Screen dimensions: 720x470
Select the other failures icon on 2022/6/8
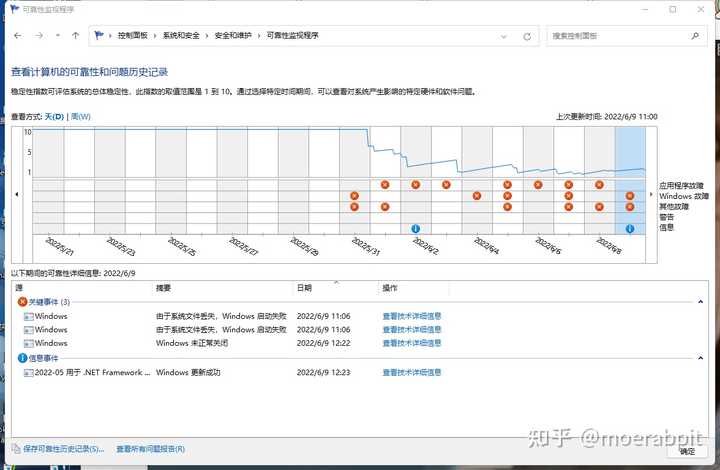tap(599, 207)
